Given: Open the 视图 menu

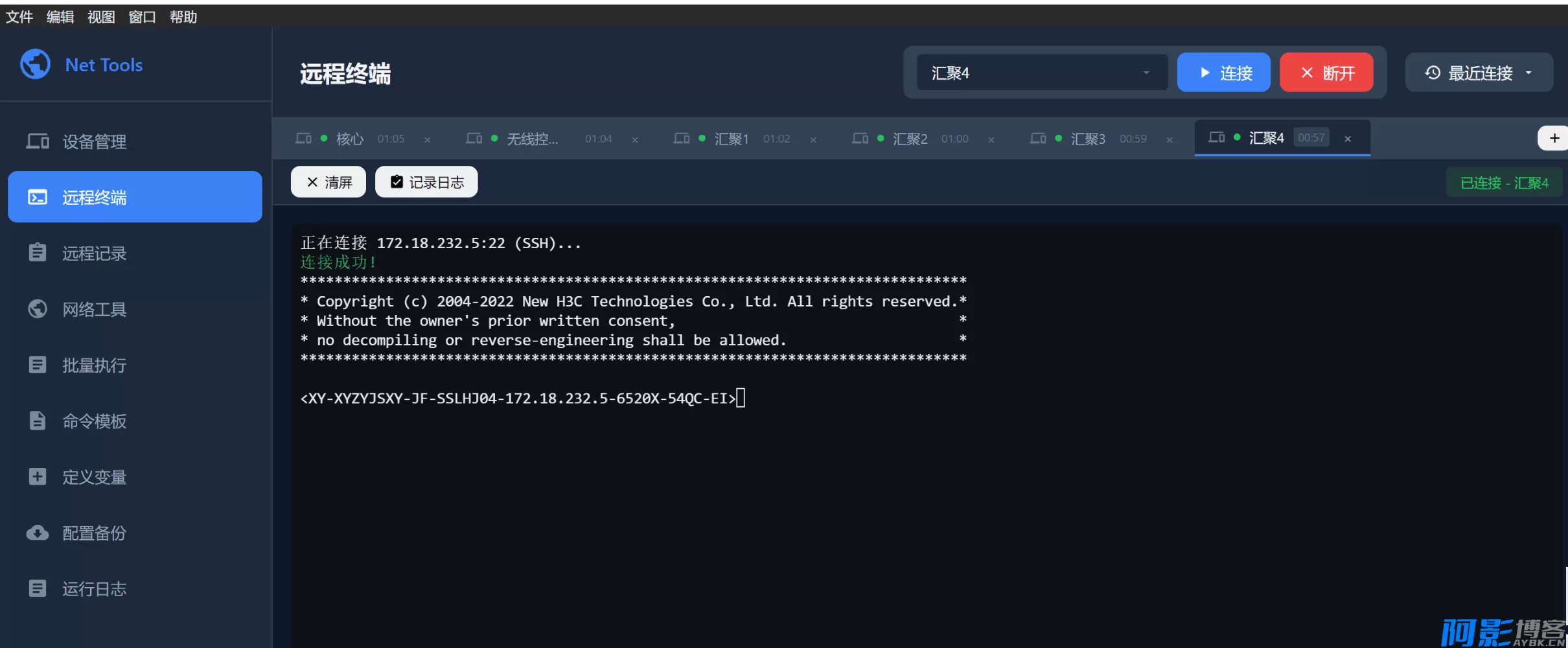Looking at the screenshot, I should 100,17.
